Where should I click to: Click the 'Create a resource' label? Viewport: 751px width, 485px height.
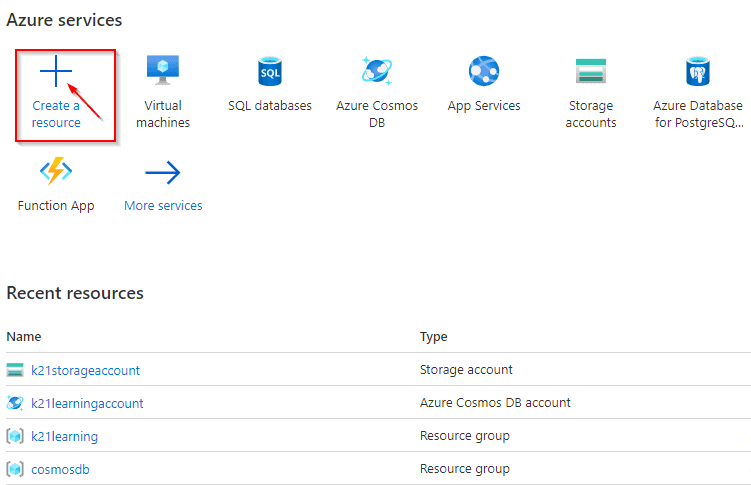pos(56,114)
